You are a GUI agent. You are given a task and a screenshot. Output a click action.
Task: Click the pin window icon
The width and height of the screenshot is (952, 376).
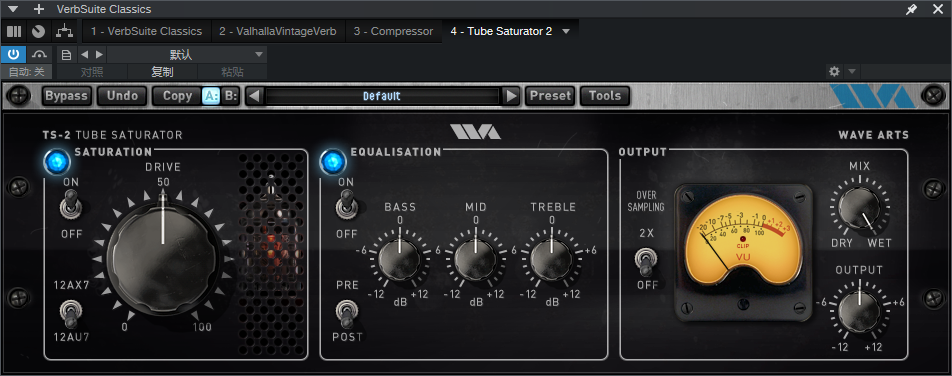coord(911,9)
